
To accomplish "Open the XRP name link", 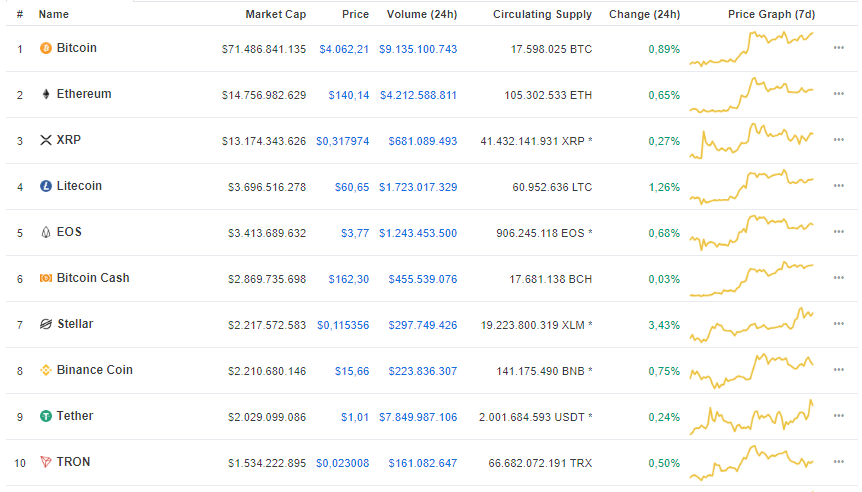I will [x=69, y=140].
